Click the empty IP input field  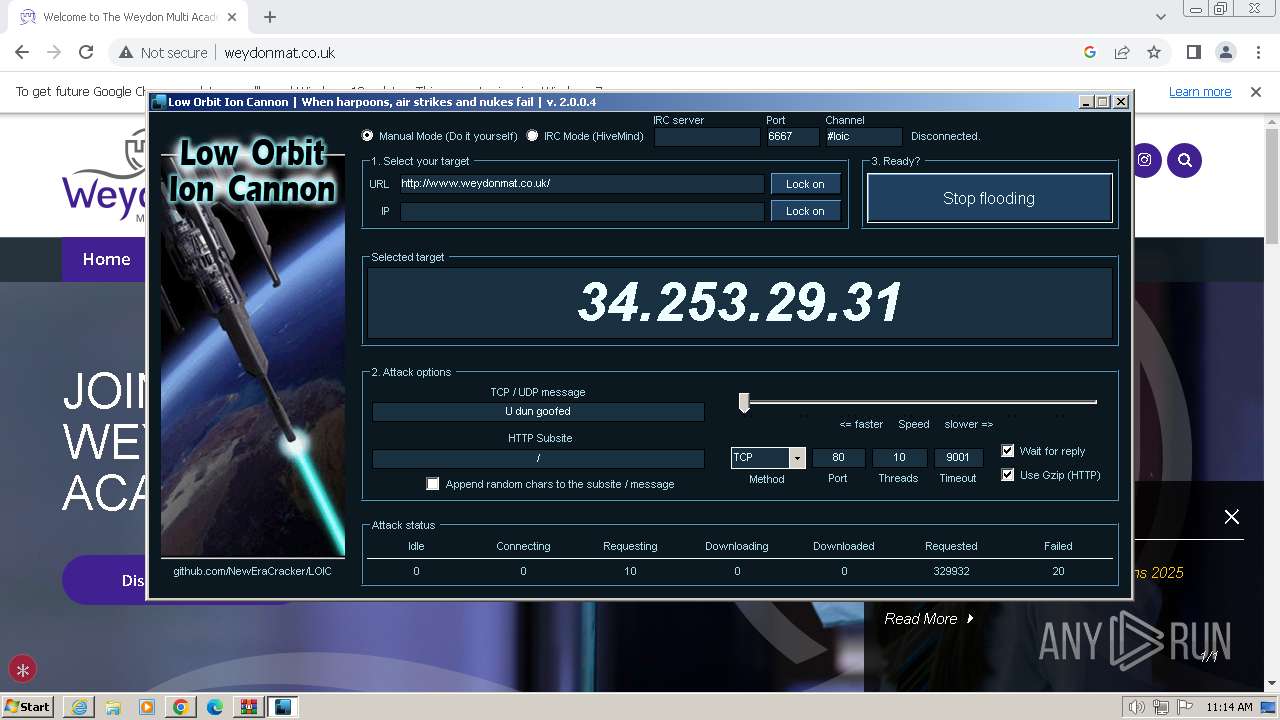tap(581, 211)
